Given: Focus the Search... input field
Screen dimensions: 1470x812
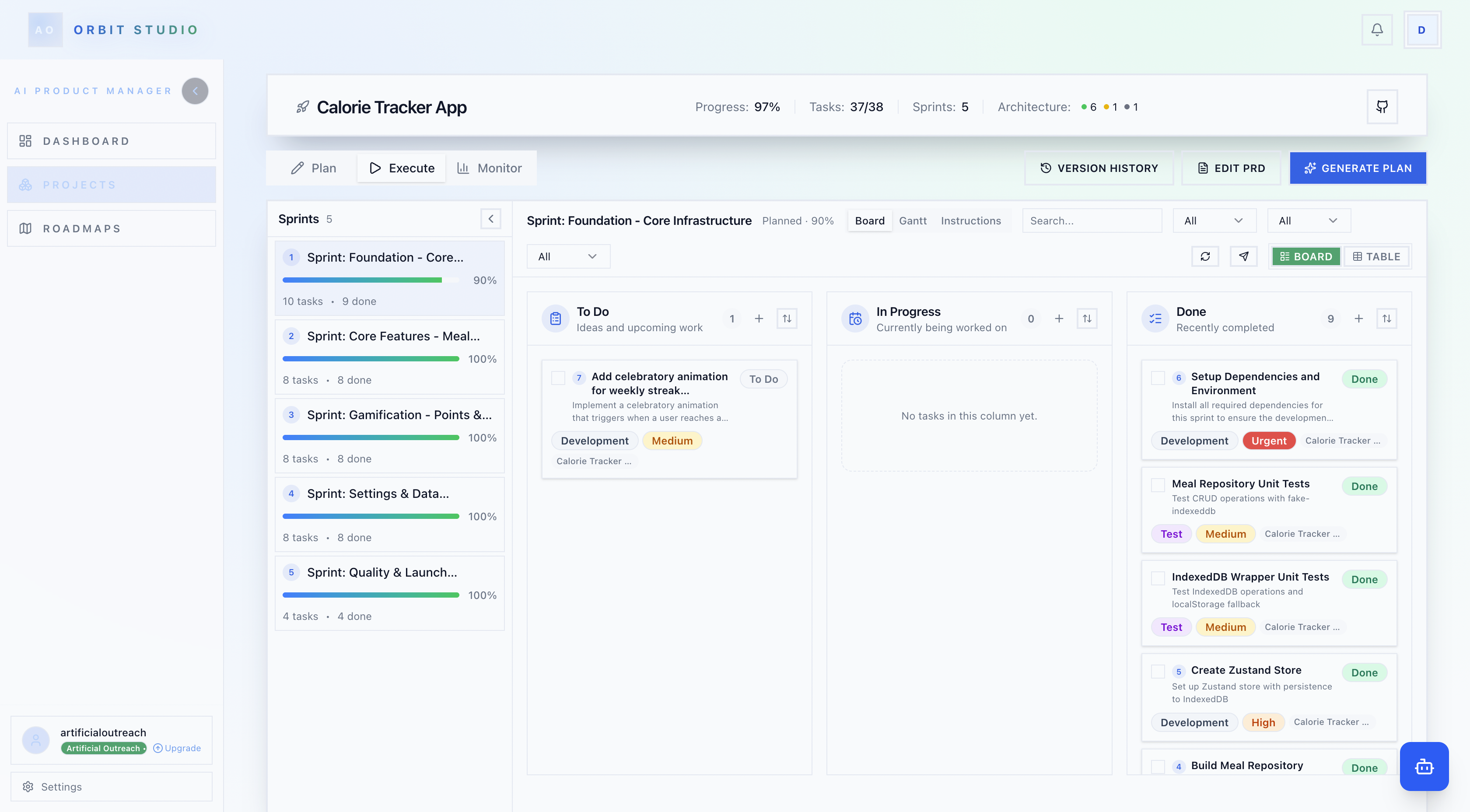Looking at the screenshot, I should click(1092, 220).
